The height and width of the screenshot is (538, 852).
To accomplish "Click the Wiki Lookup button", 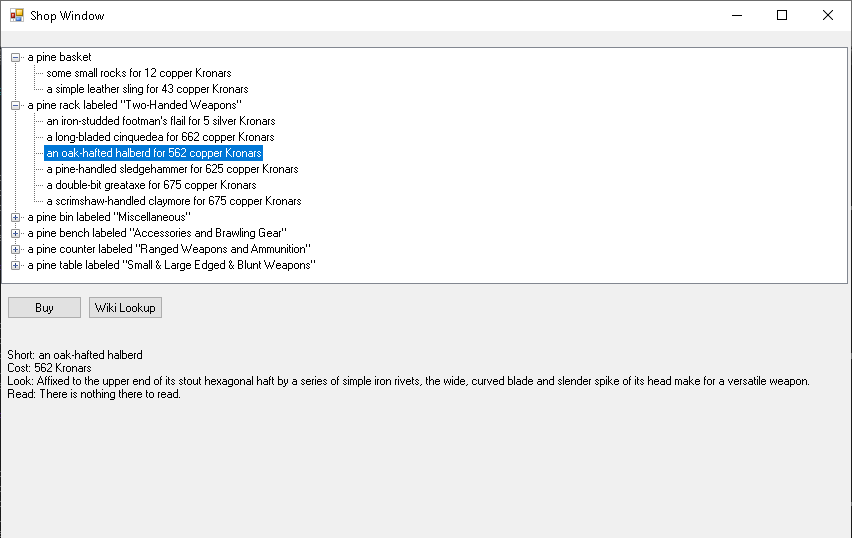I will tap(125, 308).
